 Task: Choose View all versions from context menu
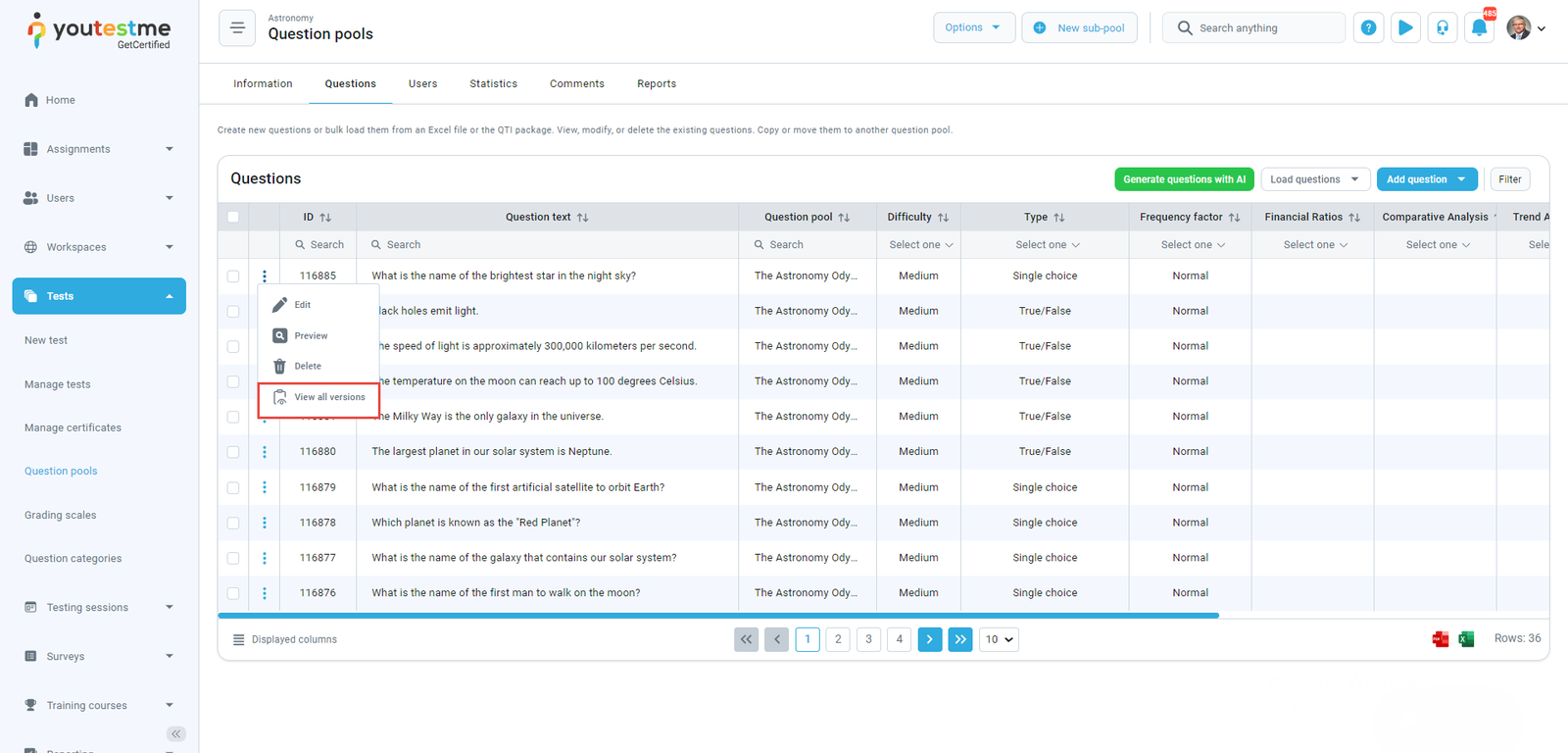tap(329, 397)
